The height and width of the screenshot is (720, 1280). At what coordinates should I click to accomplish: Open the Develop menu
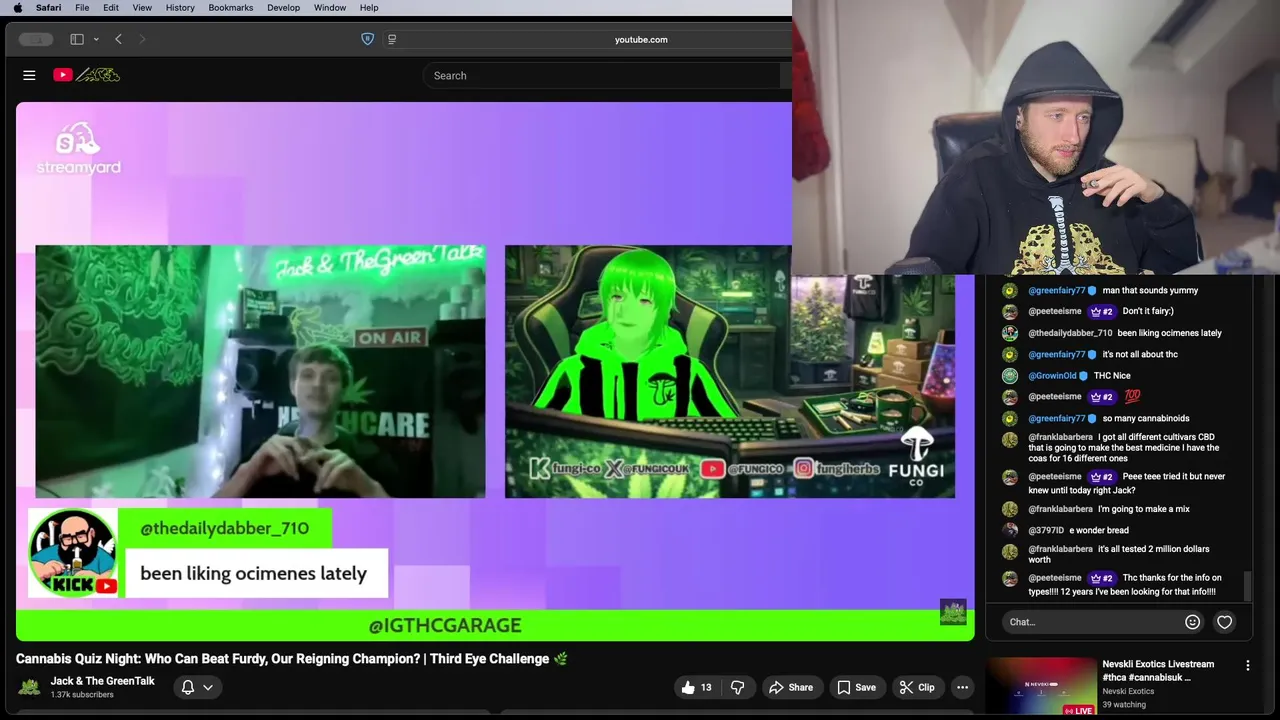click(283, 8)
